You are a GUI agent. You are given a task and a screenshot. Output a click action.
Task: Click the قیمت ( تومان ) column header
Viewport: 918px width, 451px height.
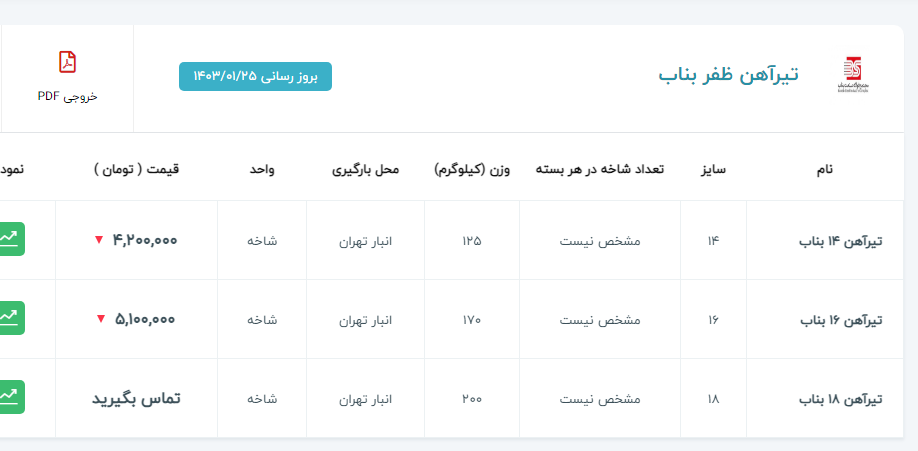[136, 170]
